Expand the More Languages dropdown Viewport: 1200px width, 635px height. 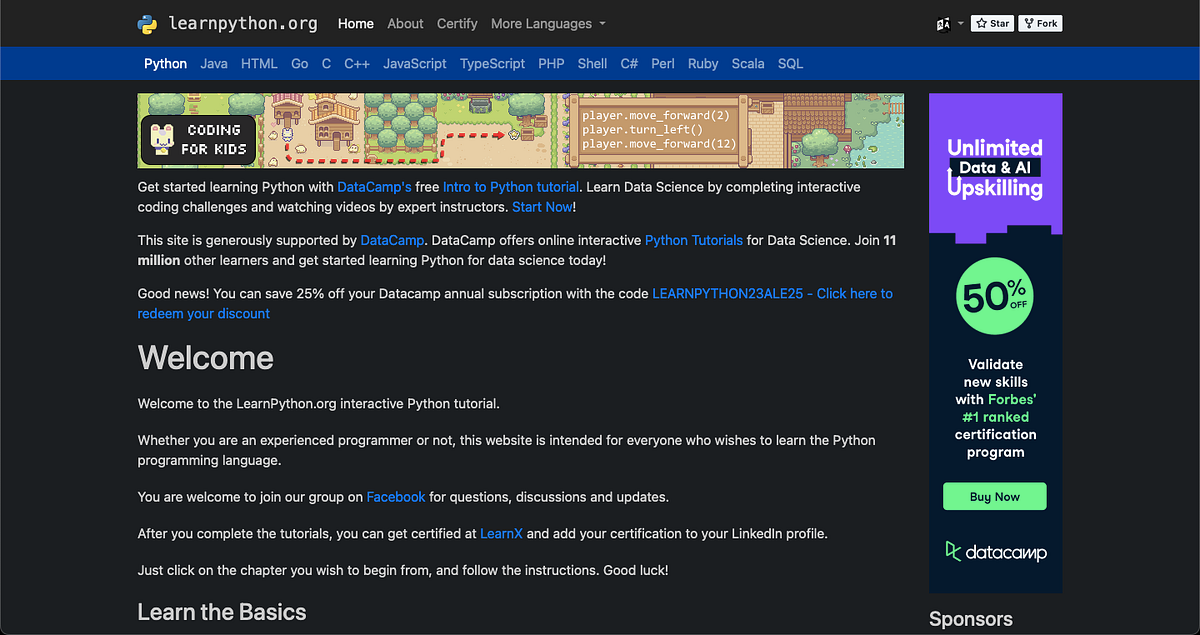548,23
